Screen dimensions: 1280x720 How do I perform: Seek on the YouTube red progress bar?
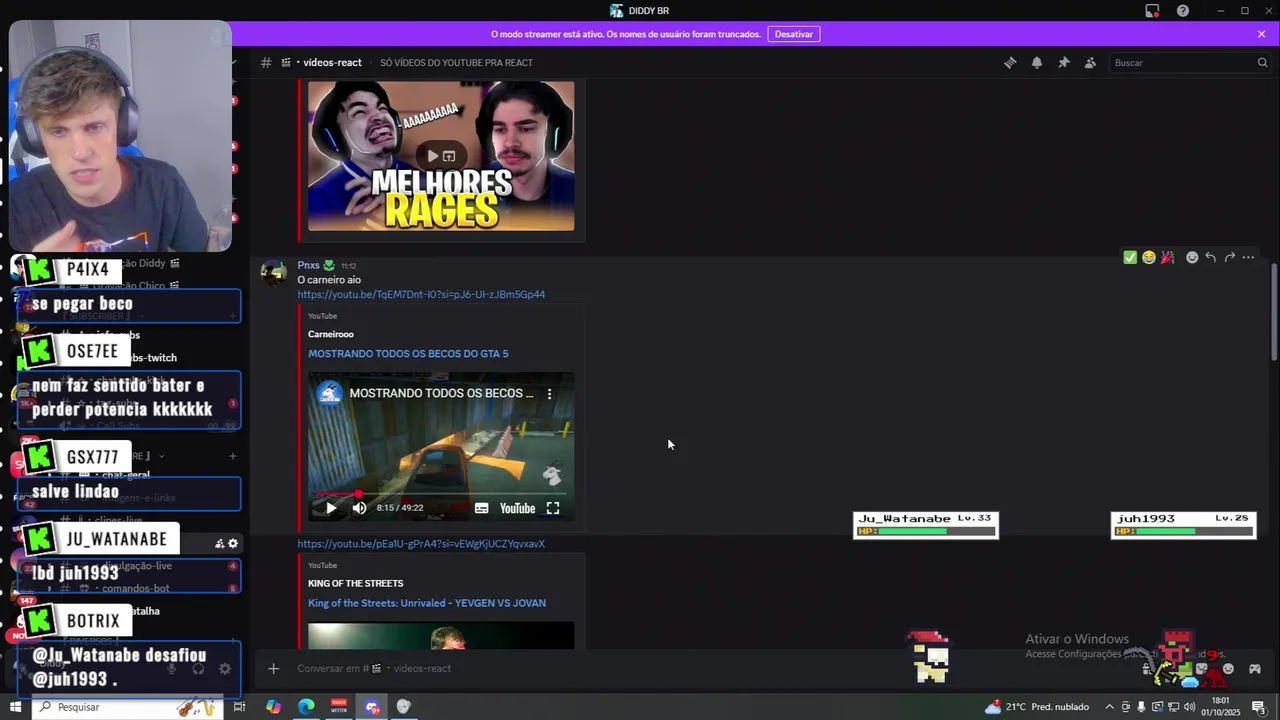(441, 494)
